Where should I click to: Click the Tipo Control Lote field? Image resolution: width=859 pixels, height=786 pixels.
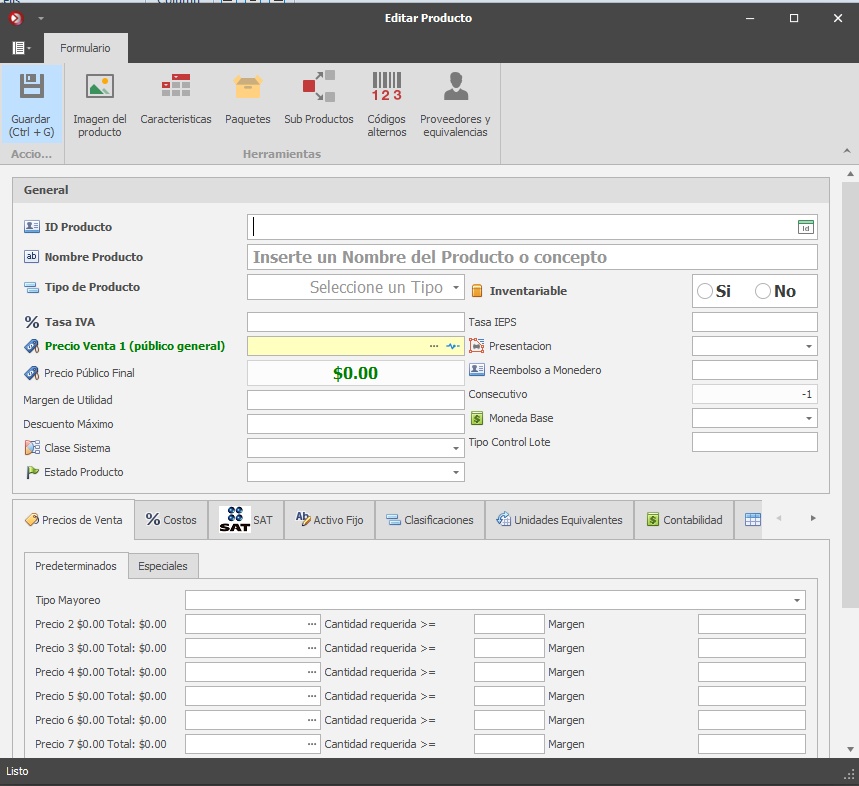pos(754,442)
